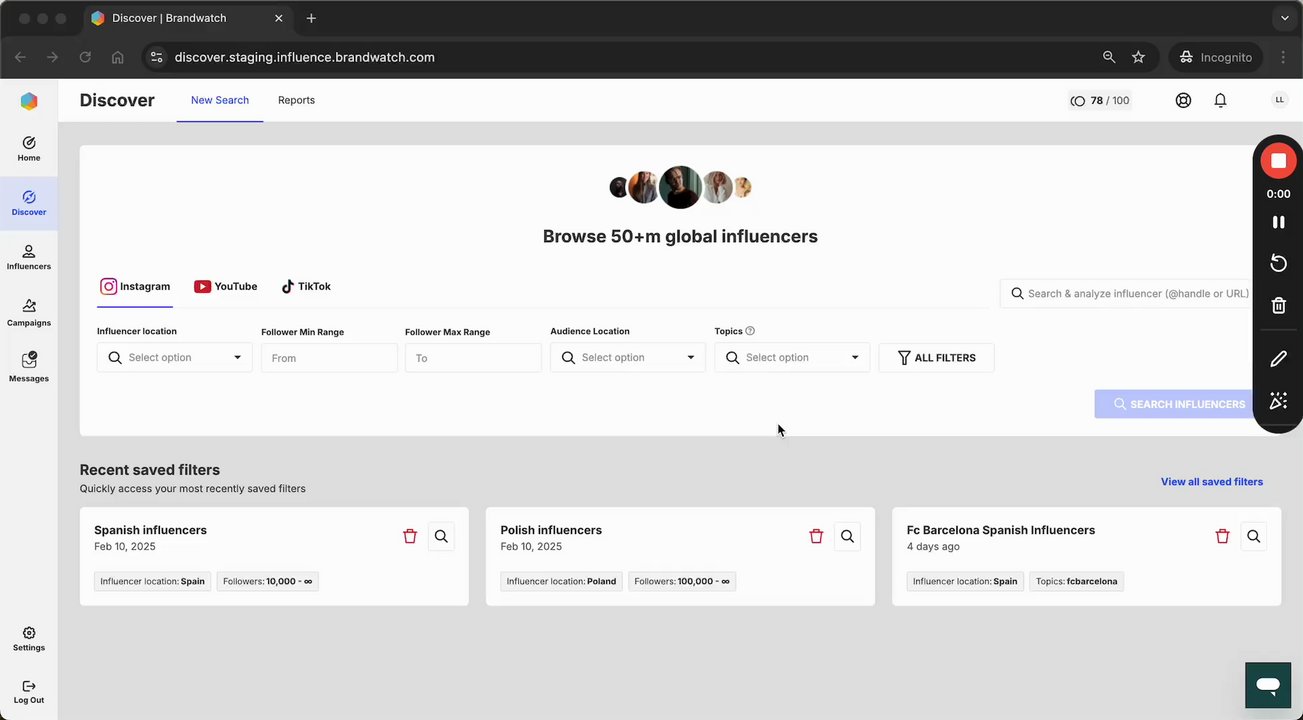Delete the Spanish influencers saved filter
The width and height of the screenshot is (1303, 720).
[x=410, y=536]
